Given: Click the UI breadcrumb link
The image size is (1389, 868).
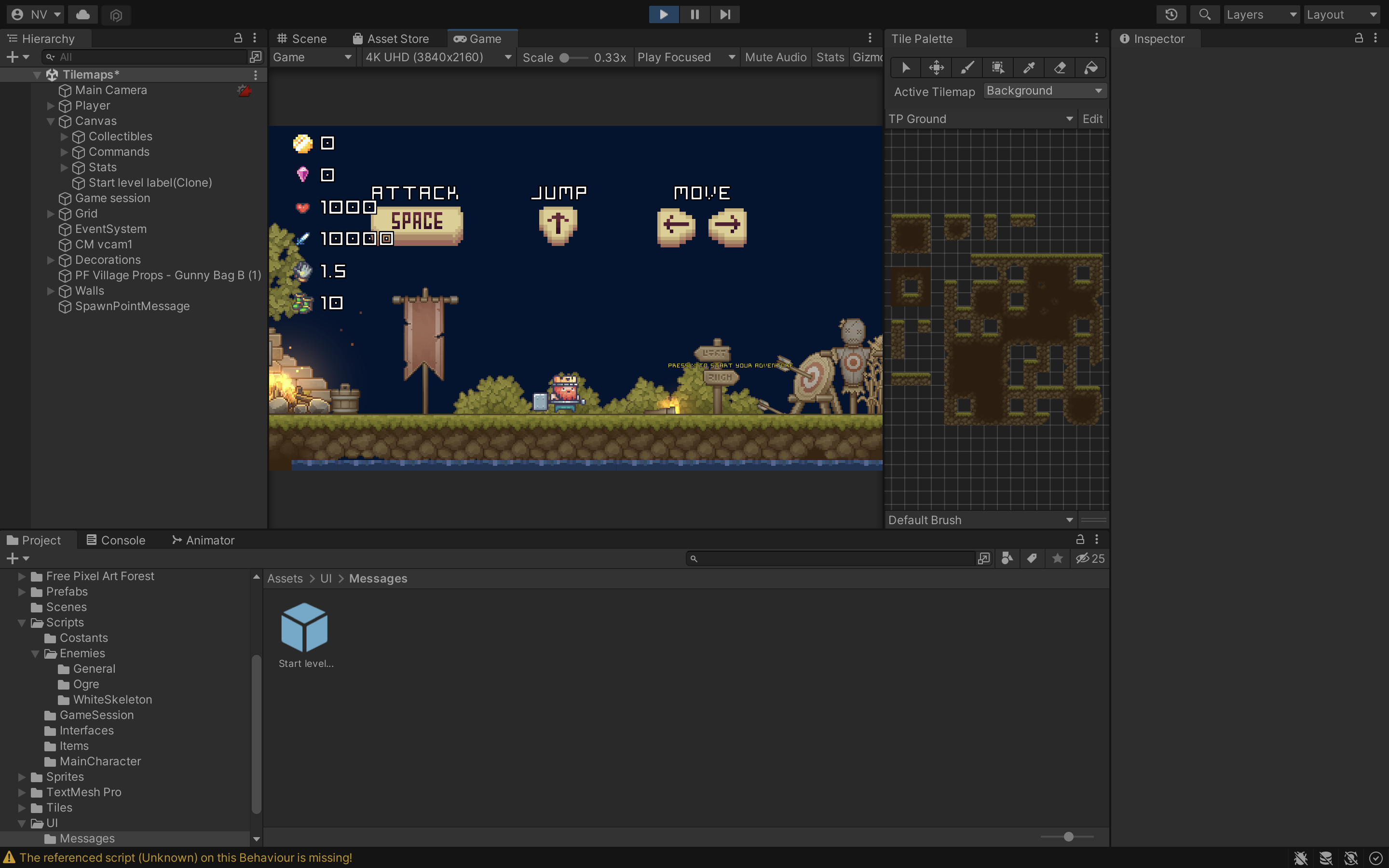Looking at the screenshot, I should coord(326,579).
